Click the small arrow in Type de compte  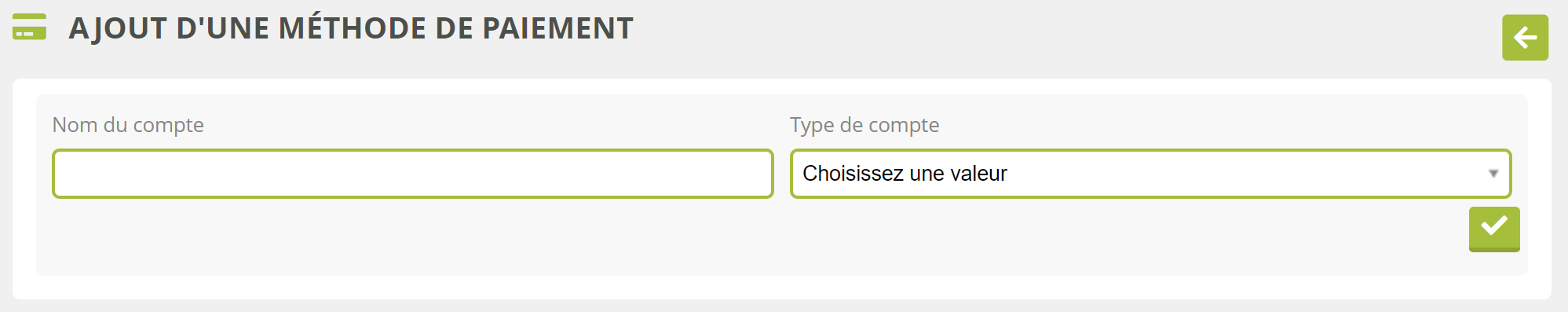click(1493, 173)
